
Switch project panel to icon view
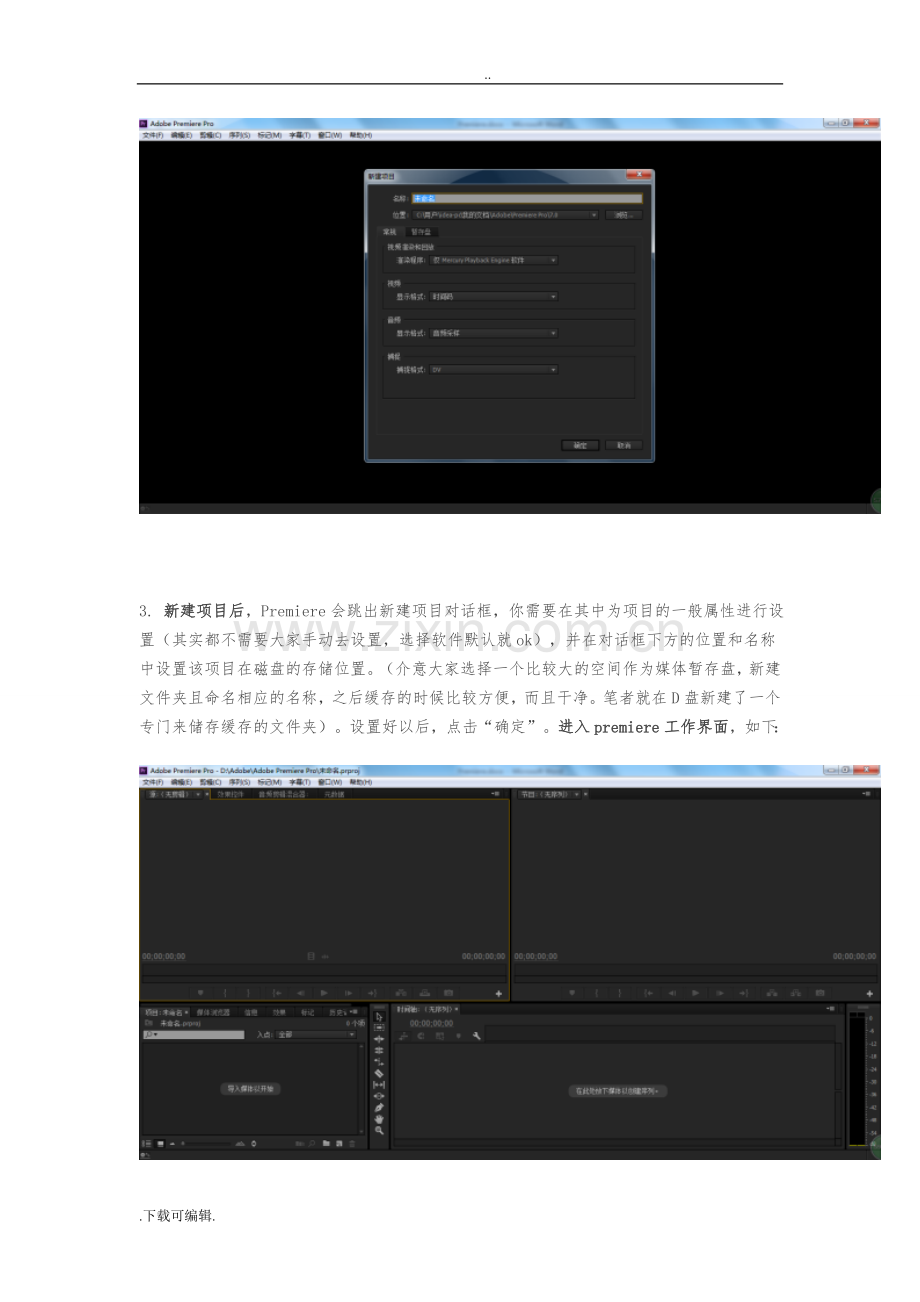pyautogui.click(x=160, y=1143)
